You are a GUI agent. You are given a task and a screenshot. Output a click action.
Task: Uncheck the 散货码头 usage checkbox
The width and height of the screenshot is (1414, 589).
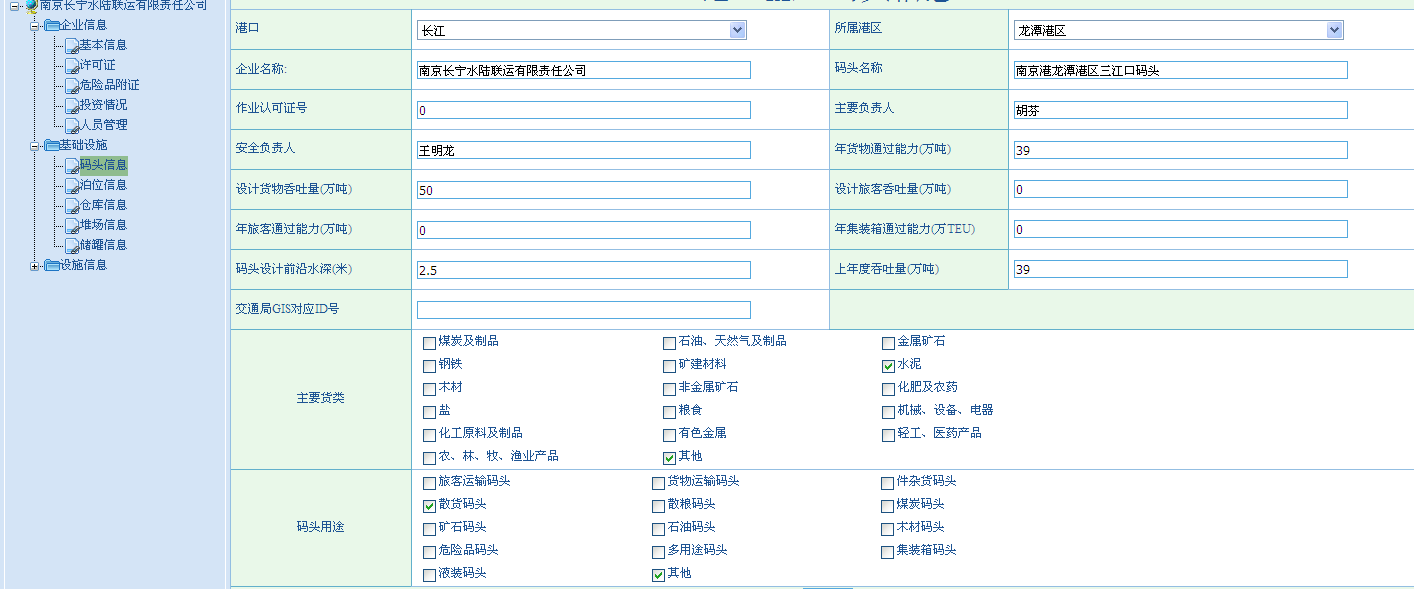click(x=429, y=506)
